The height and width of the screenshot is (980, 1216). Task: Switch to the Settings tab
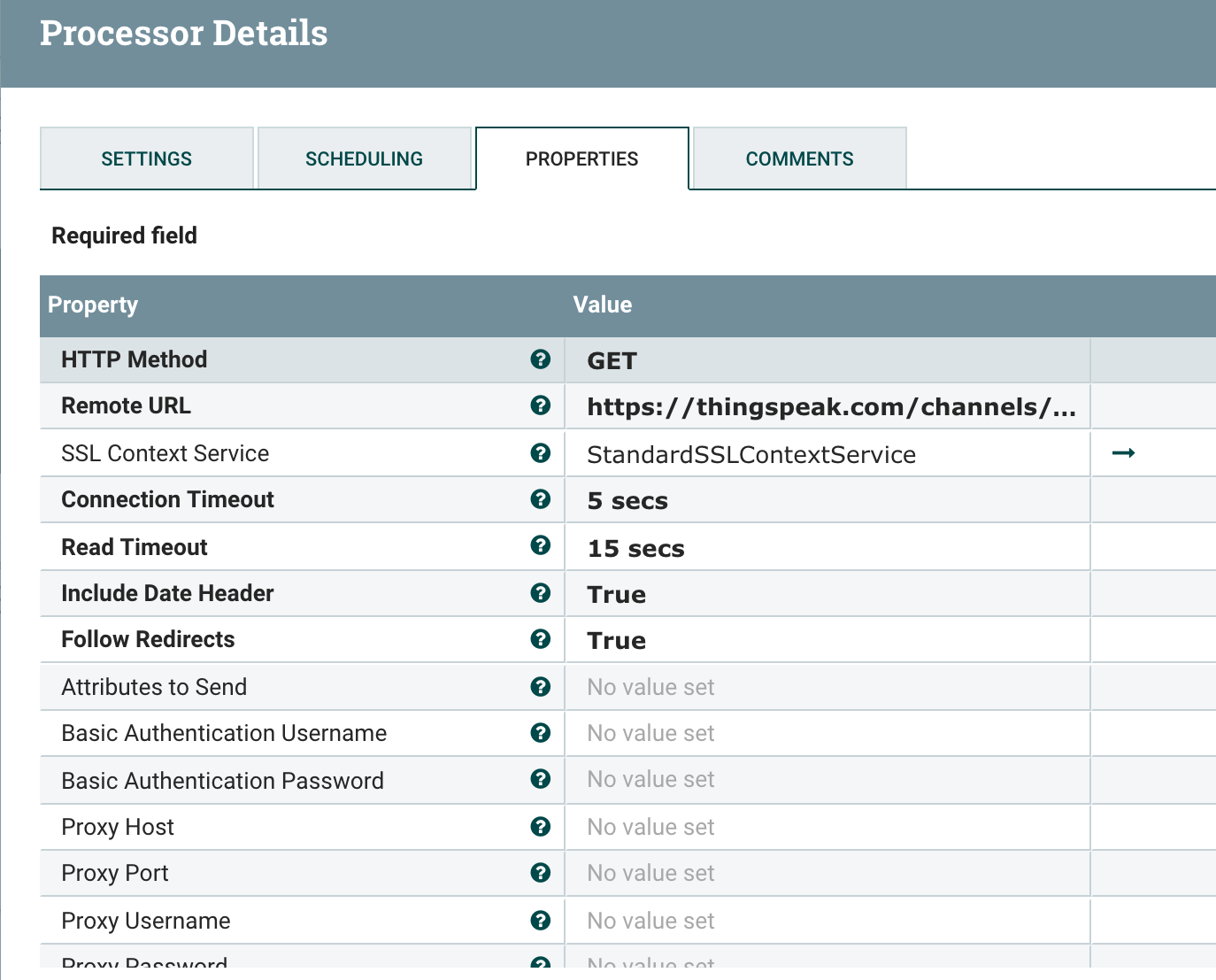[147, 159]
